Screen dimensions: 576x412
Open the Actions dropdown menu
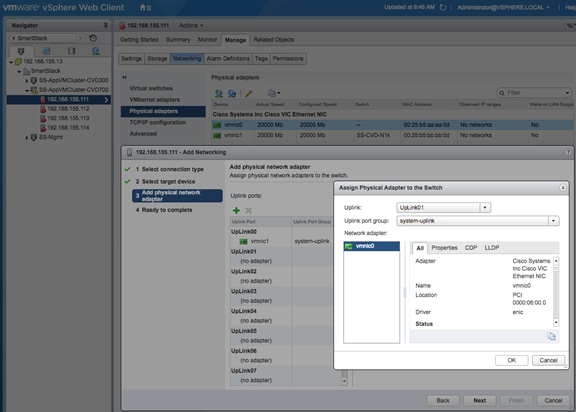191,25
